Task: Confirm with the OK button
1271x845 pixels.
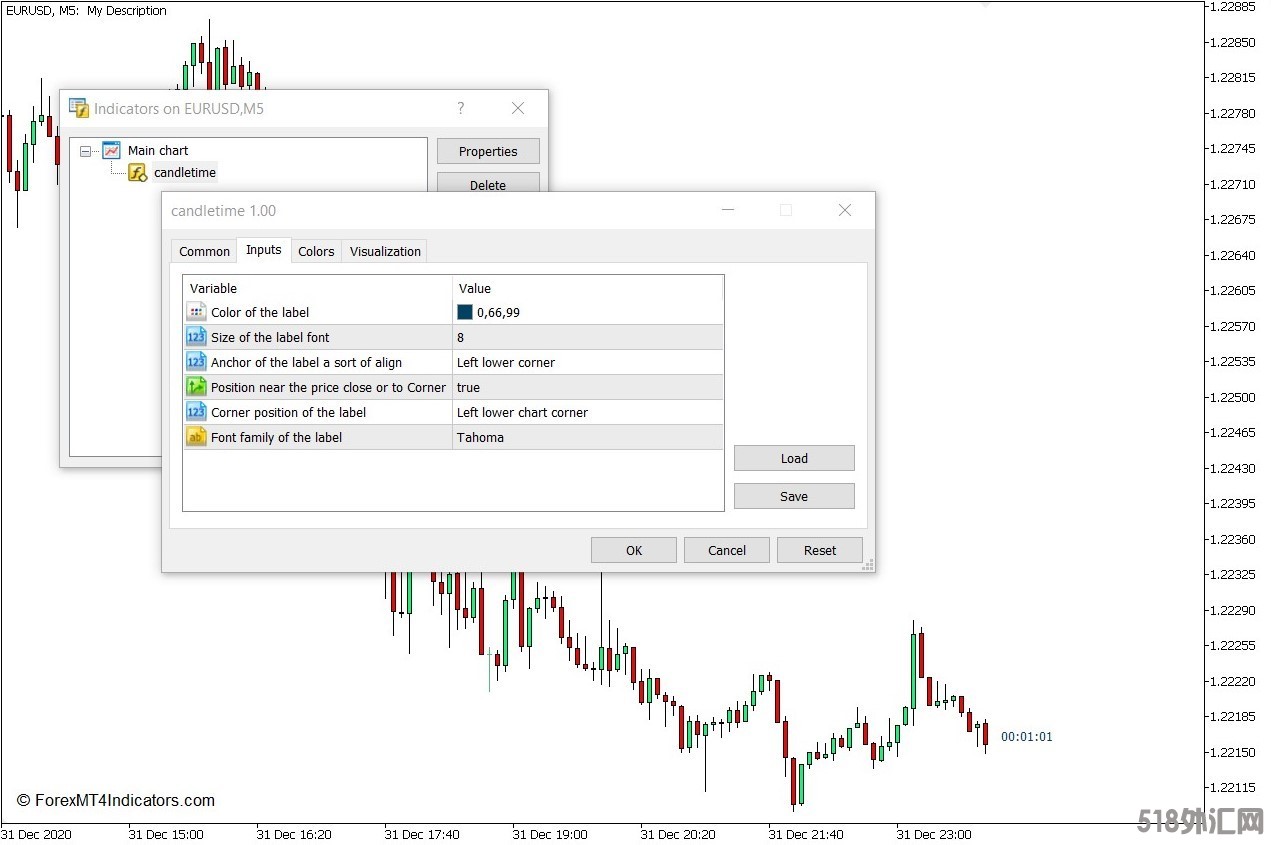Action: (634, 550)
